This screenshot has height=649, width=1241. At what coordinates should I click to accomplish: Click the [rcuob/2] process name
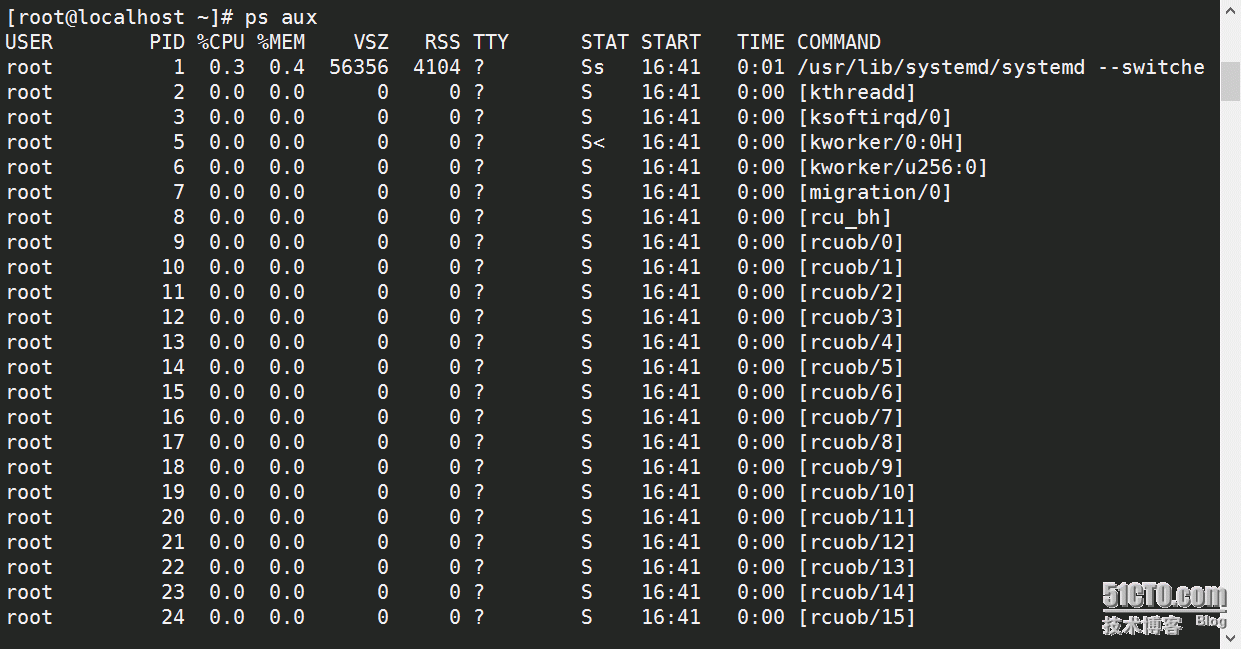tap(851, 292)
